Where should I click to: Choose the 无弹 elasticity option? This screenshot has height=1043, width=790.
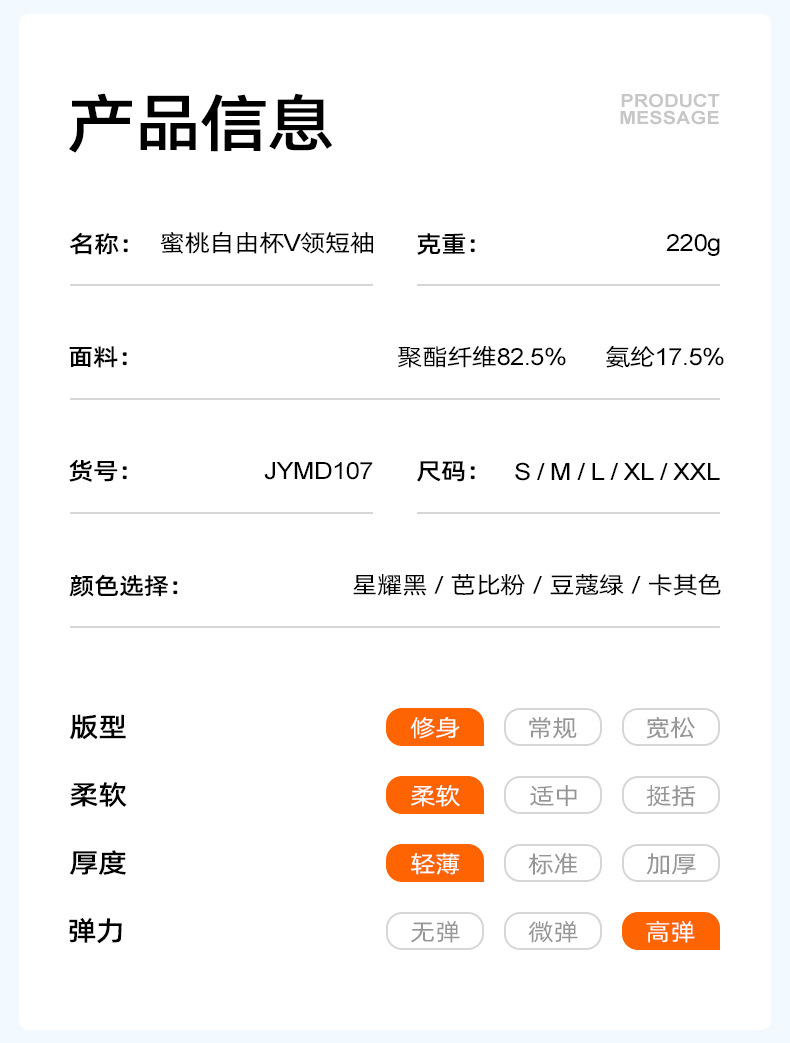(x=435, y=931)
